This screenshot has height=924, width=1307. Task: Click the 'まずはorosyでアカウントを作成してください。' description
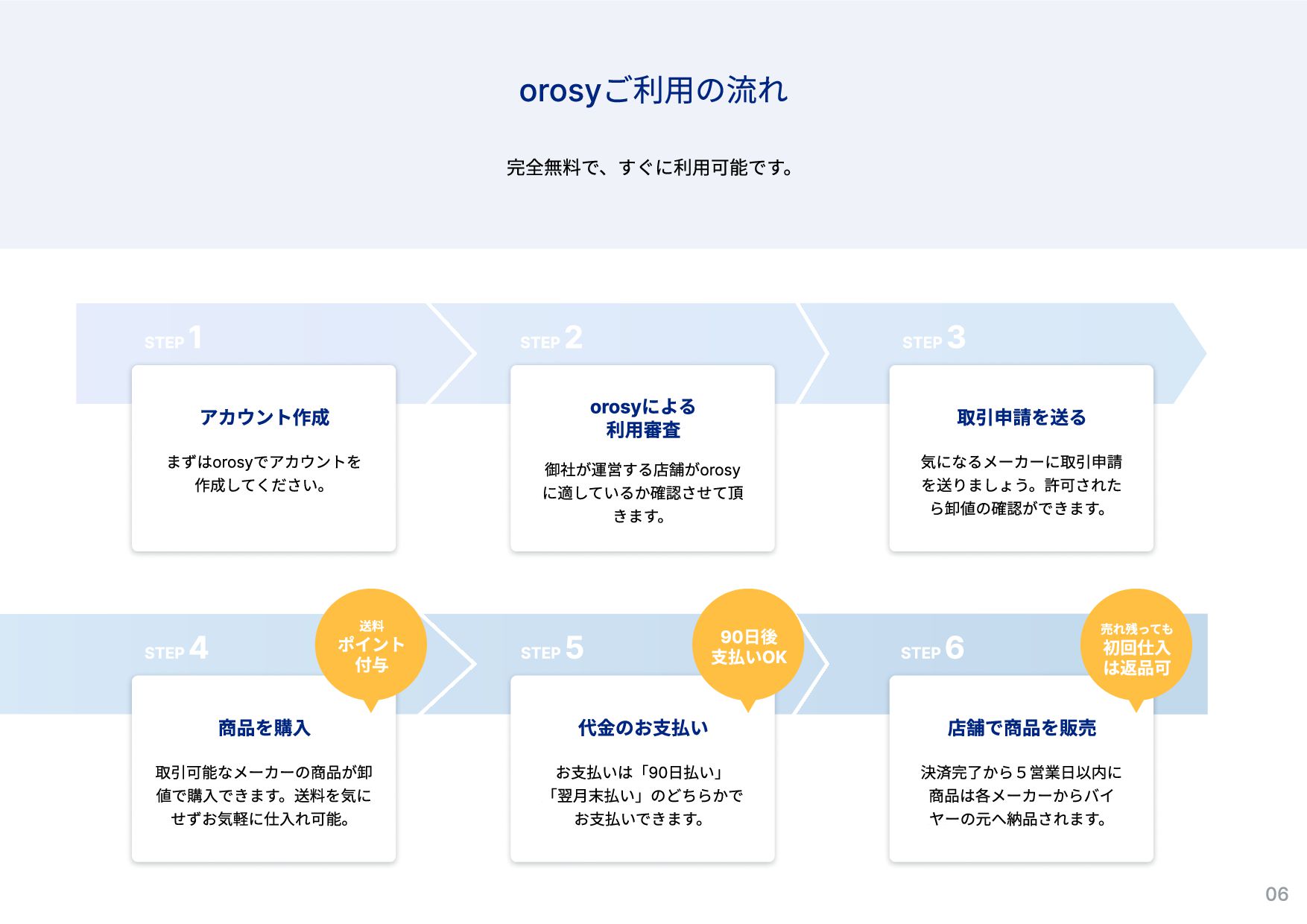coord(264,473)
